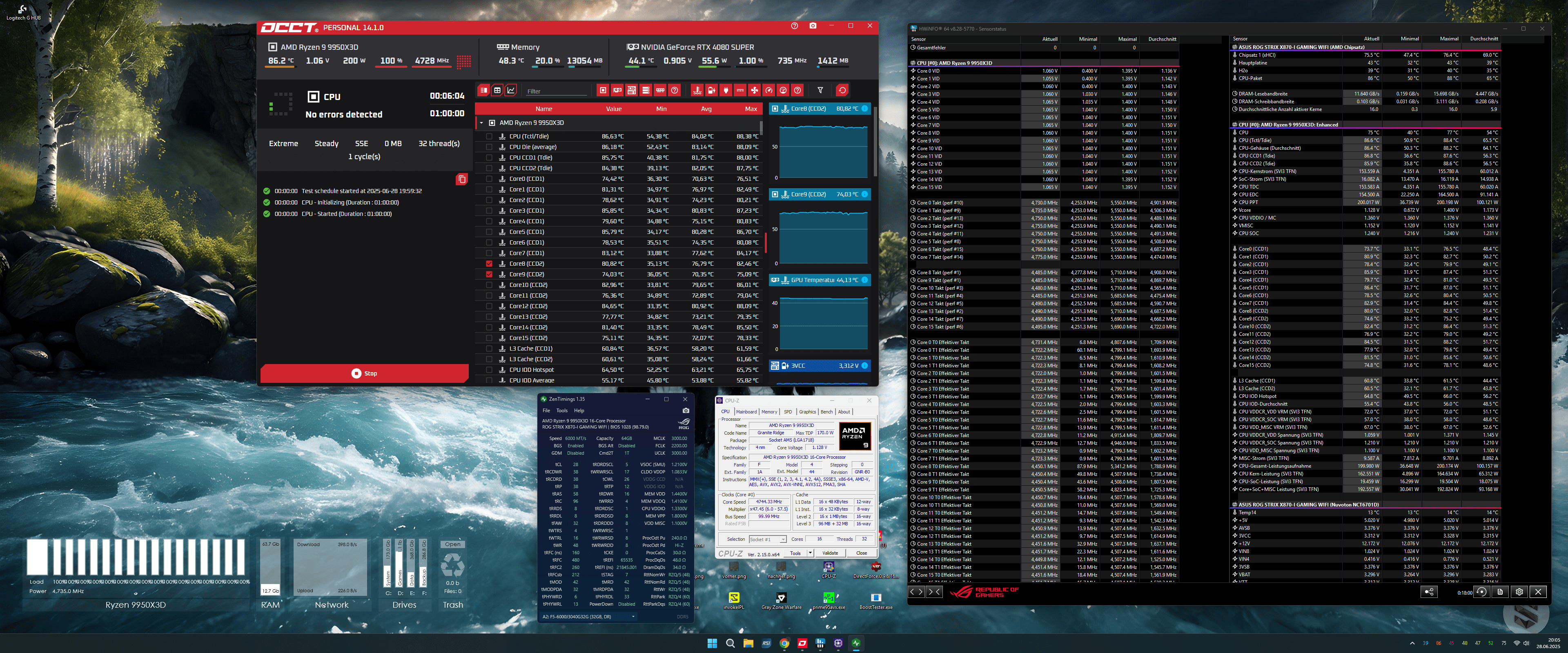Open OCCT help question mark in title bar
1568x653 pixels.
tap(794, 26)
